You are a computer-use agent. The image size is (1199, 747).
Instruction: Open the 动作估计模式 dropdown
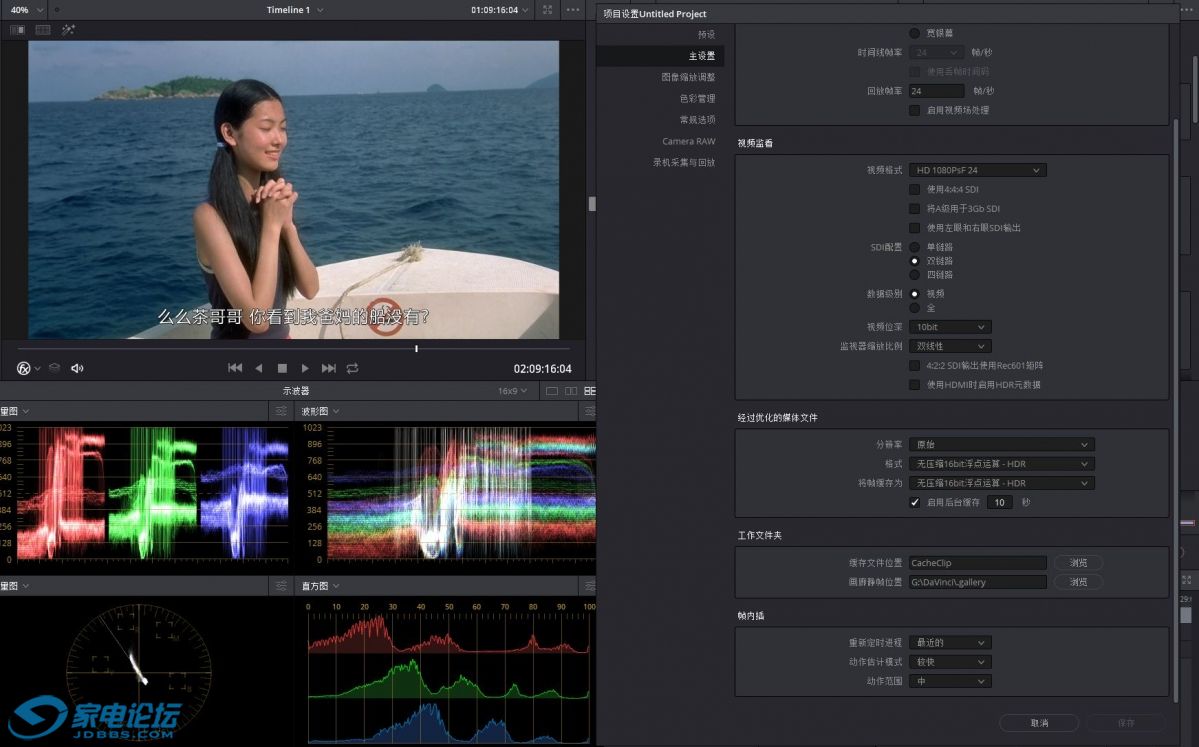click(950, 662)
